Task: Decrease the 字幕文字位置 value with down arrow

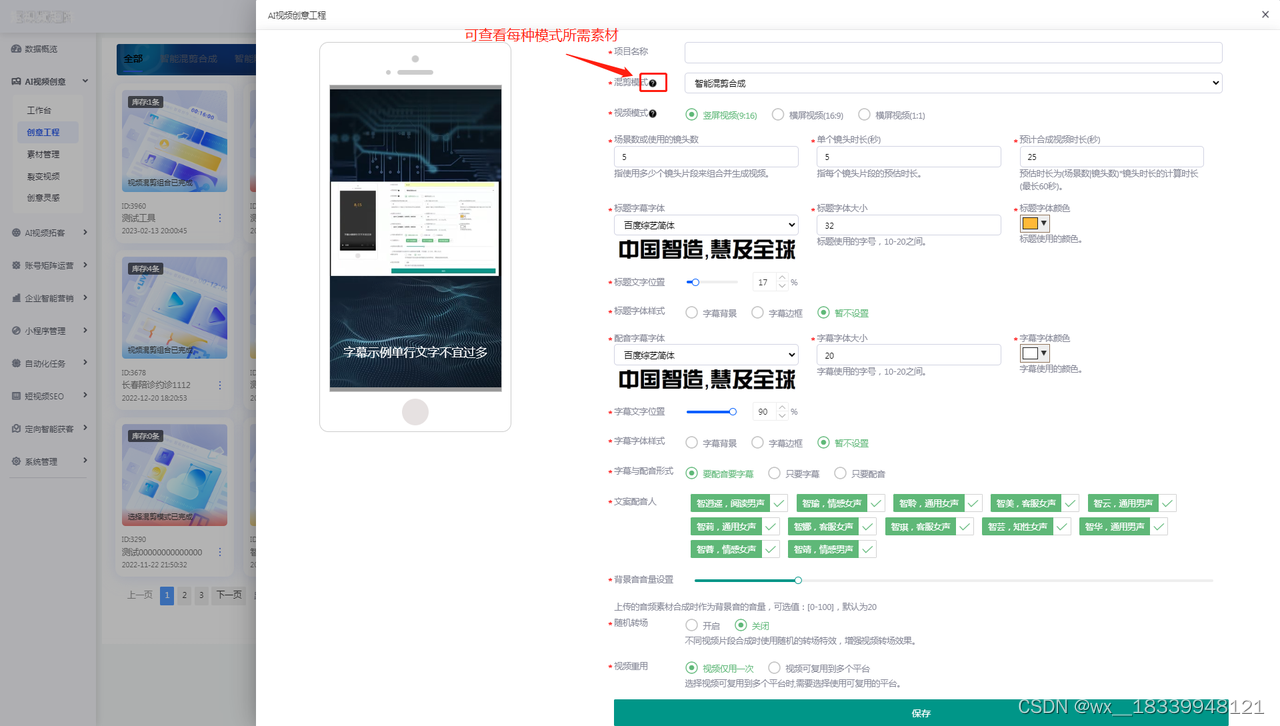Action: click(x=782, y=416)
